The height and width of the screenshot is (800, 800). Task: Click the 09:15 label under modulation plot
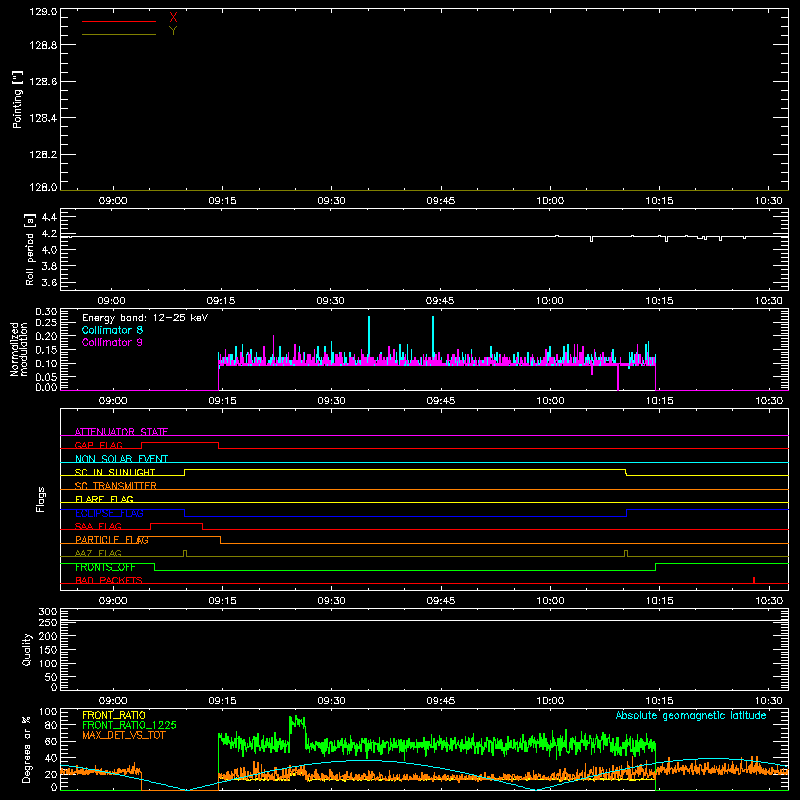pos(222,401)
